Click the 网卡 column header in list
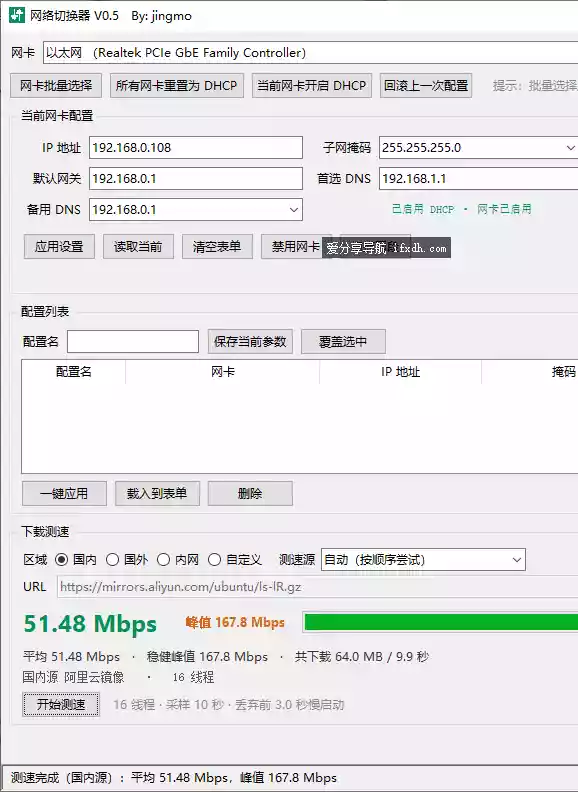Screen dimensions: 578x792 tap(222, 372)
